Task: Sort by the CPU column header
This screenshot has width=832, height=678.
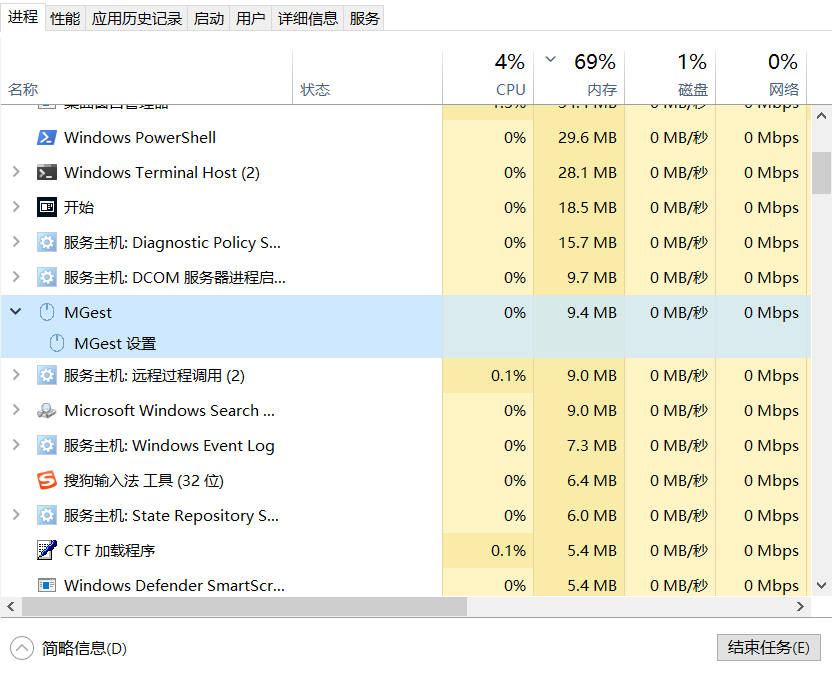Action: 488,77
